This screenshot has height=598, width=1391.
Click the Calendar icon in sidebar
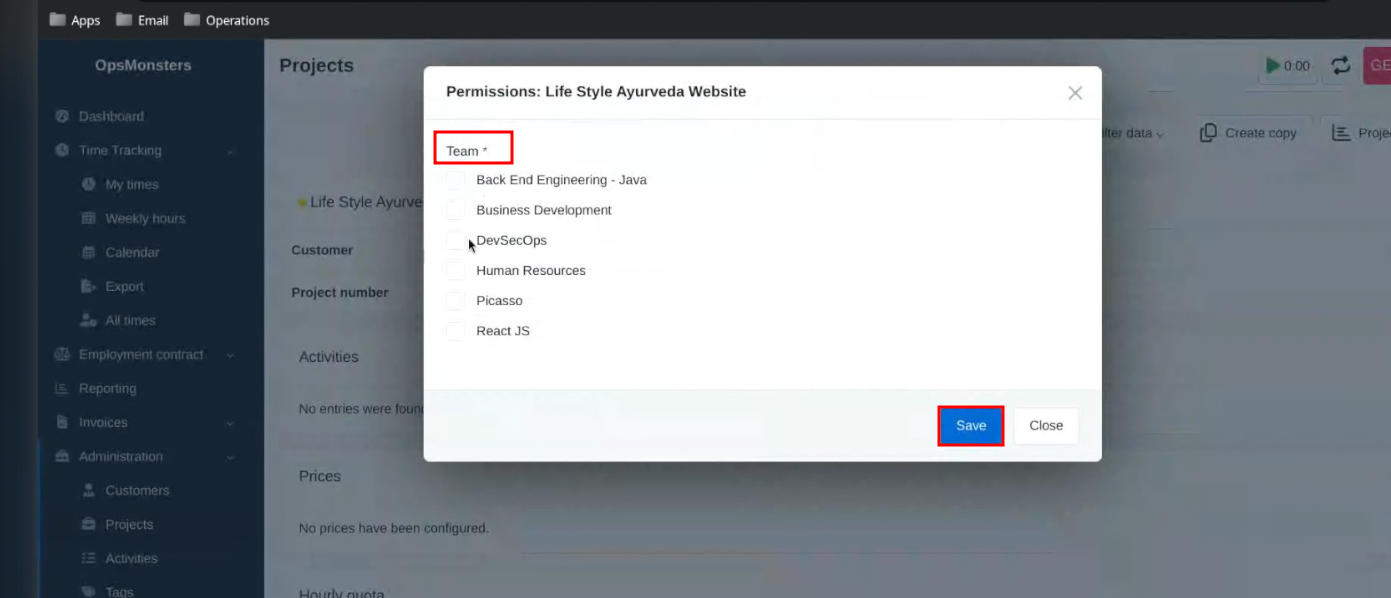(x=88, y=253)
